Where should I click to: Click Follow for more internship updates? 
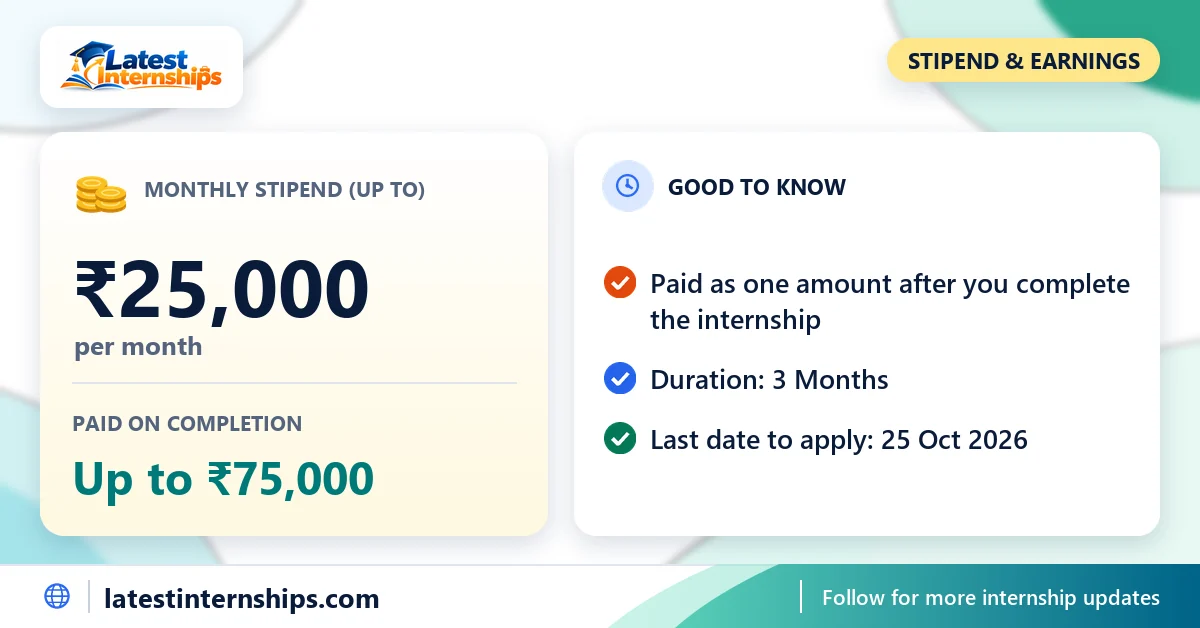point(991,598)
